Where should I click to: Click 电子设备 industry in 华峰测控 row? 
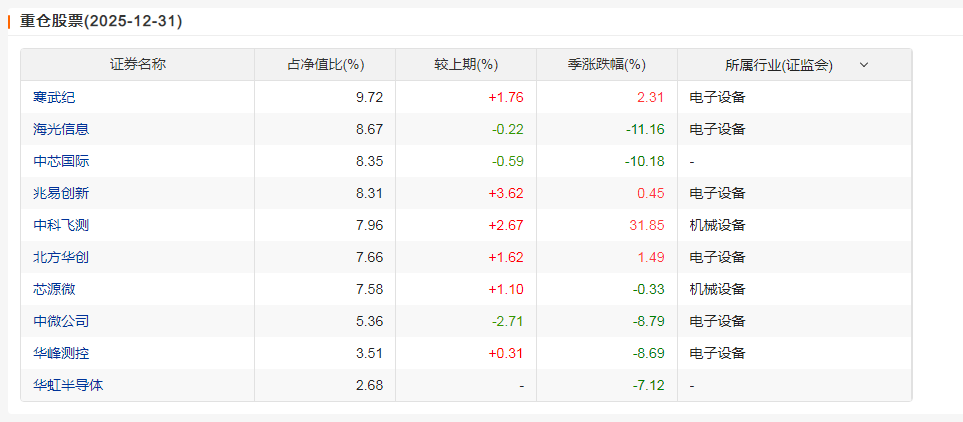(x=717, y=353)
